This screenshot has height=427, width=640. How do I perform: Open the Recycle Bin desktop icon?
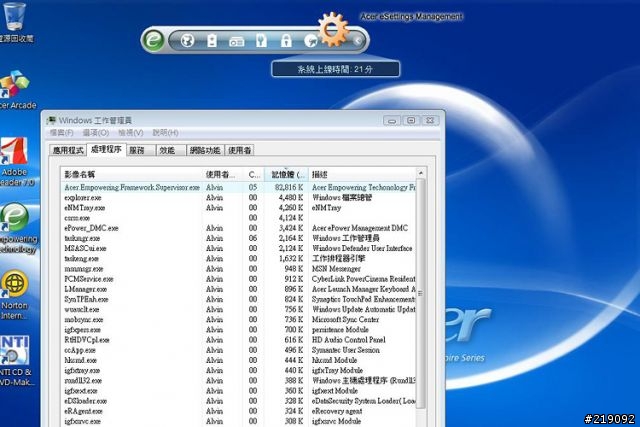click(14, 22)
